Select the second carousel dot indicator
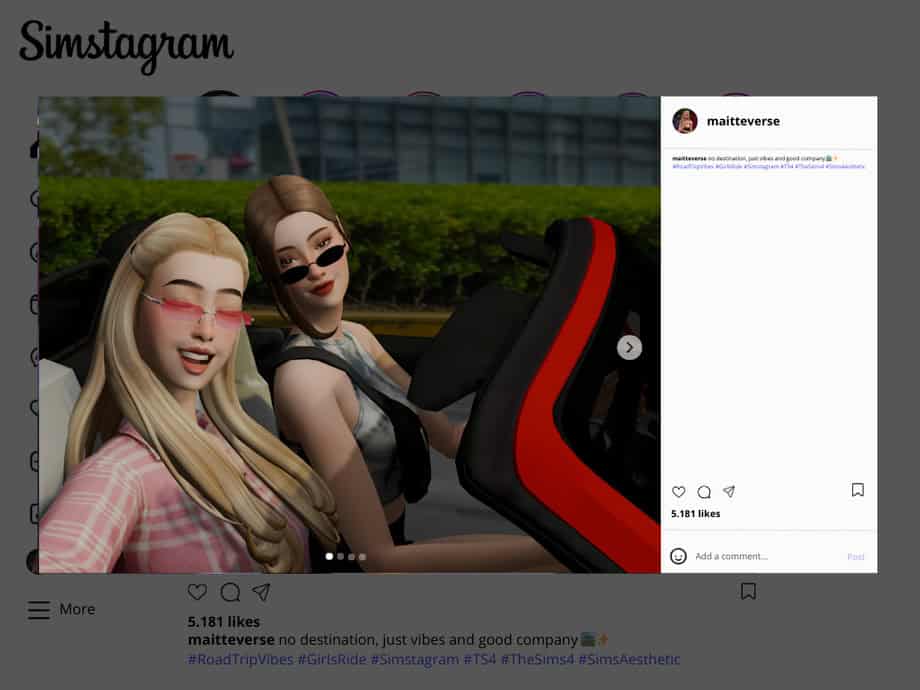The image size is (920, 690). pyautogui.click(x=340, y=557)
